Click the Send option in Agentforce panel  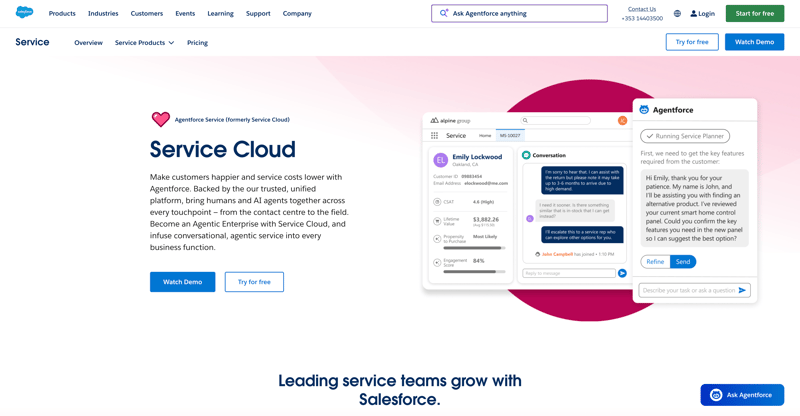(683, 262)
